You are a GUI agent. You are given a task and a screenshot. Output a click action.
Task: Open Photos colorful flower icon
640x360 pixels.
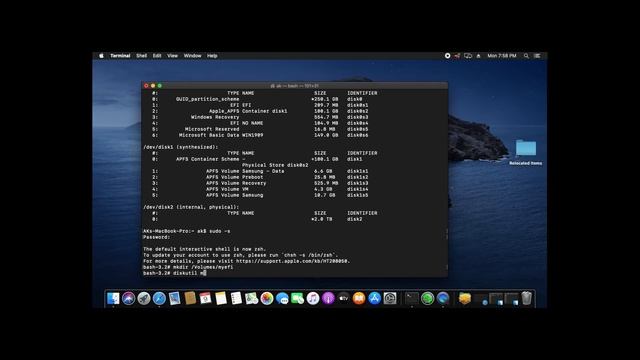(x=267, y=298)
